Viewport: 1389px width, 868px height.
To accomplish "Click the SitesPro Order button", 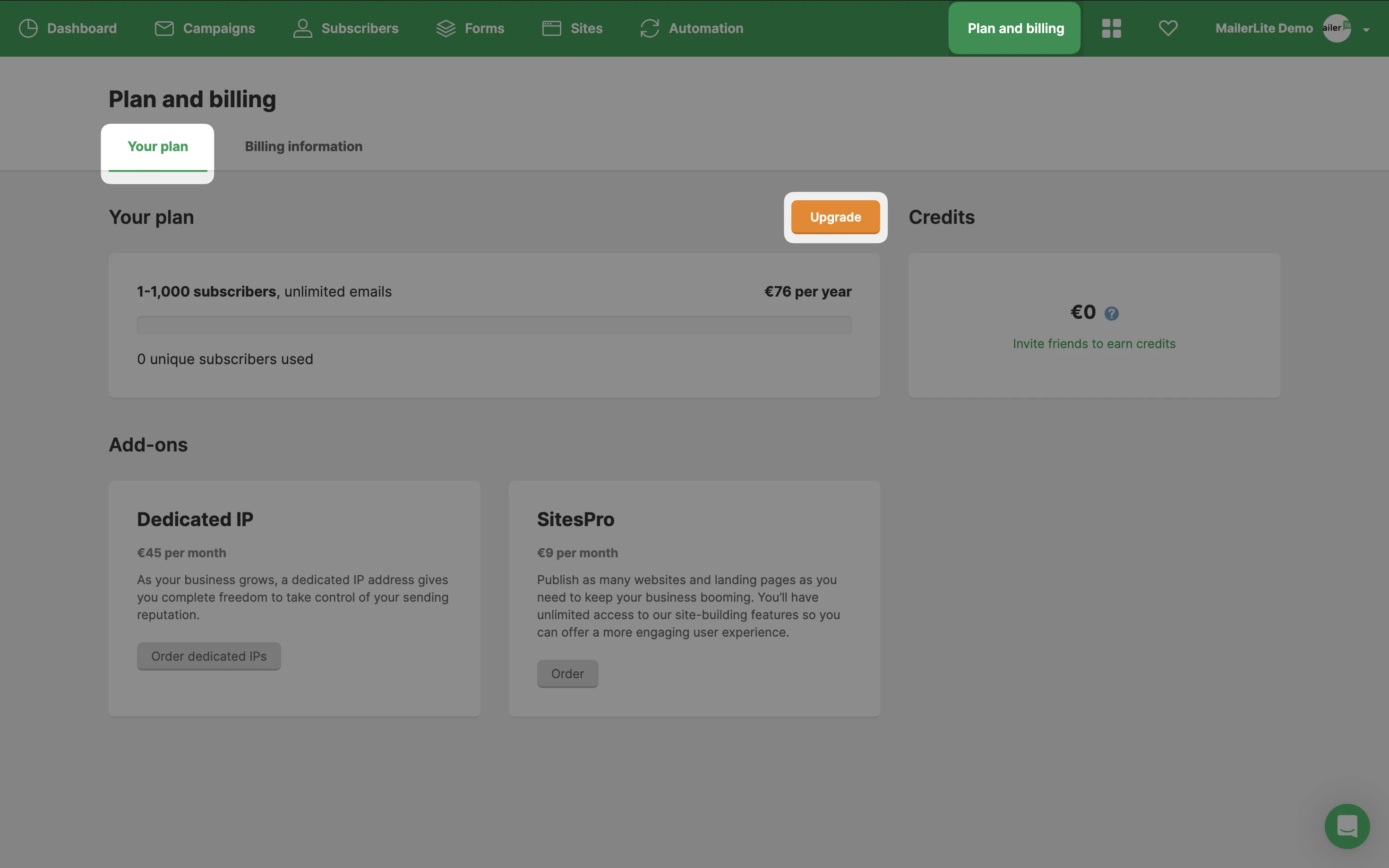I will pyautogui.click(x=567, y=673).
